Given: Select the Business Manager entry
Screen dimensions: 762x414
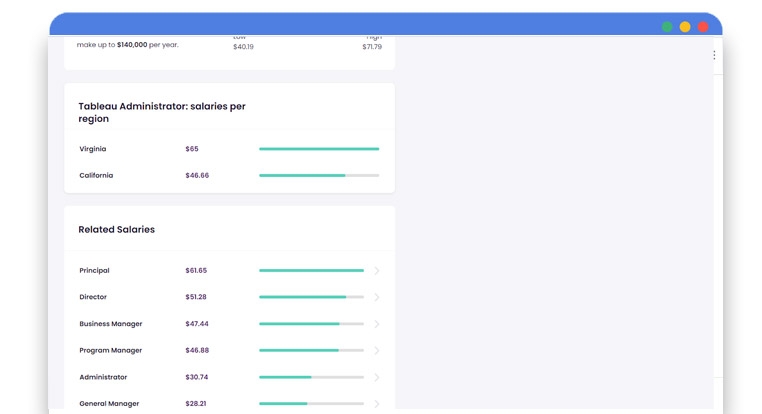Looking at the screenshot, I should pos(111,324).
